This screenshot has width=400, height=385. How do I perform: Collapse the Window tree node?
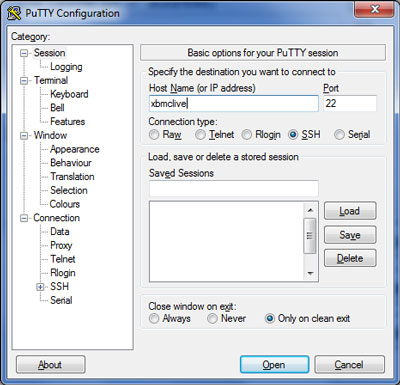(x=24, y=136)
